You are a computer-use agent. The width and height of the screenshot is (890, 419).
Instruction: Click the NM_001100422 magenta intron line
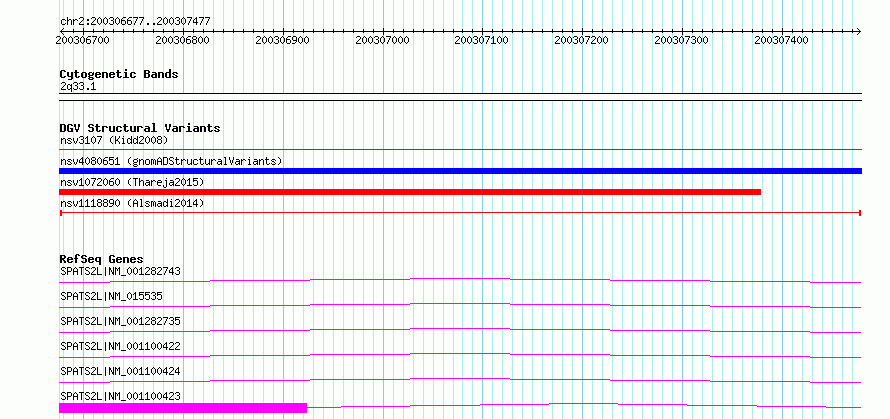(460, 355)
